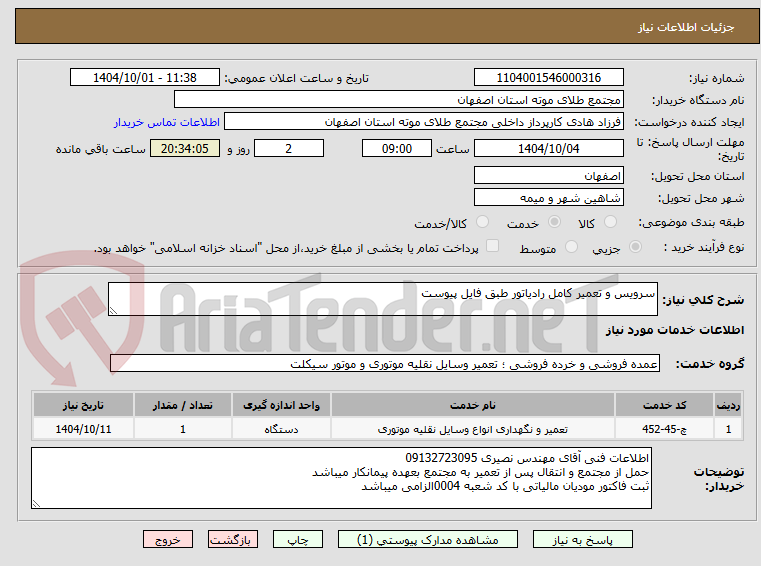Click the شهر محل تحویل label
The height and width of the screenshot is (566, 761).
point(701,199)
